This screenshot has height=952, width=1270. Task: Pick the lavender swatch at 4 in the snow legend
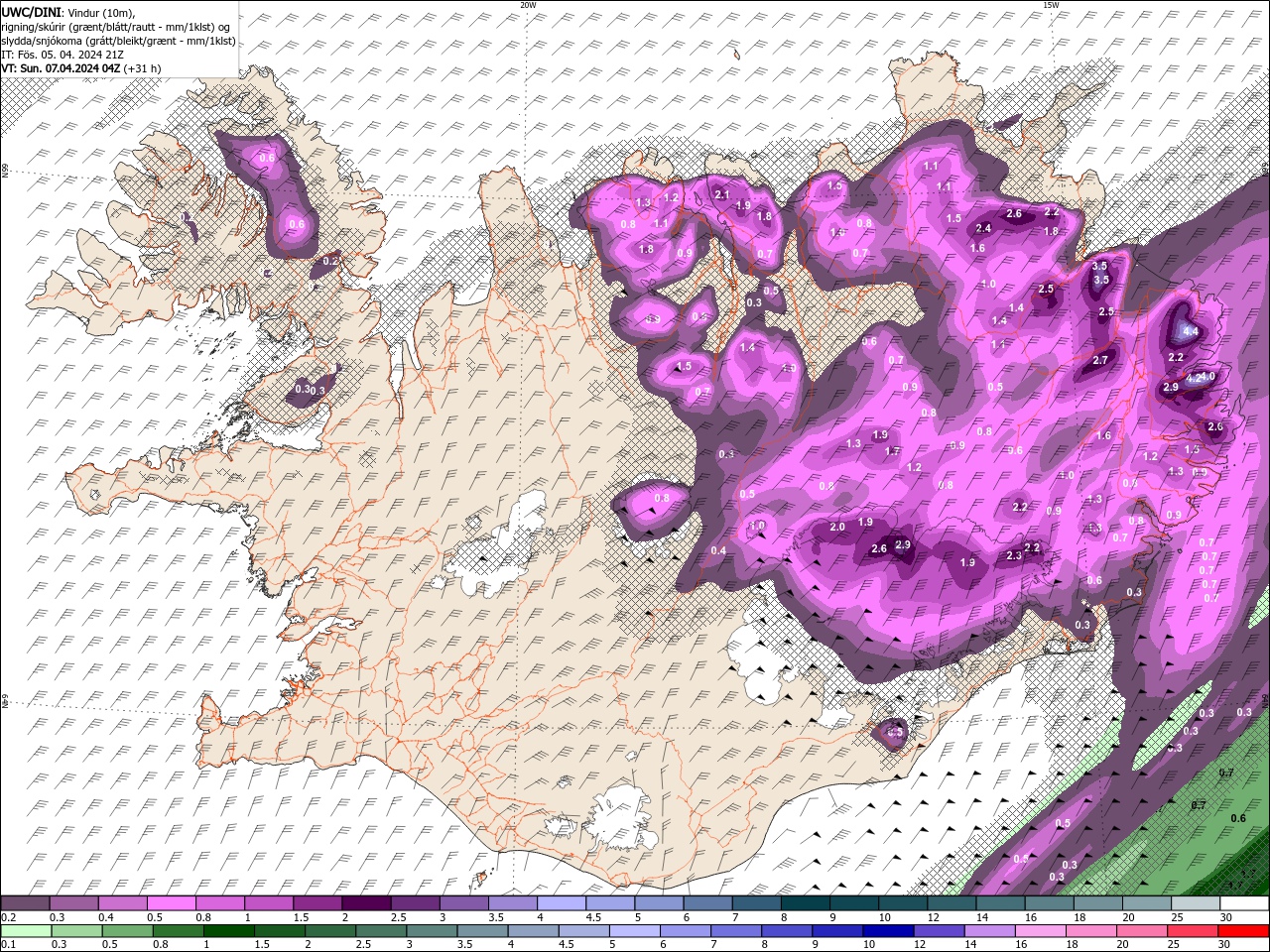click(x=562, y=903)
